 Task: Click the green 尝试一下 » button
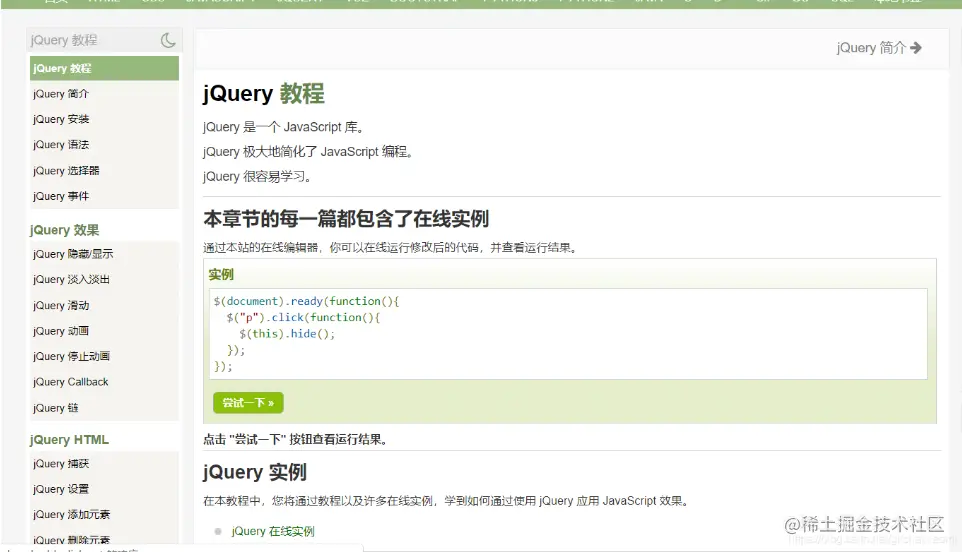[248, 402]
